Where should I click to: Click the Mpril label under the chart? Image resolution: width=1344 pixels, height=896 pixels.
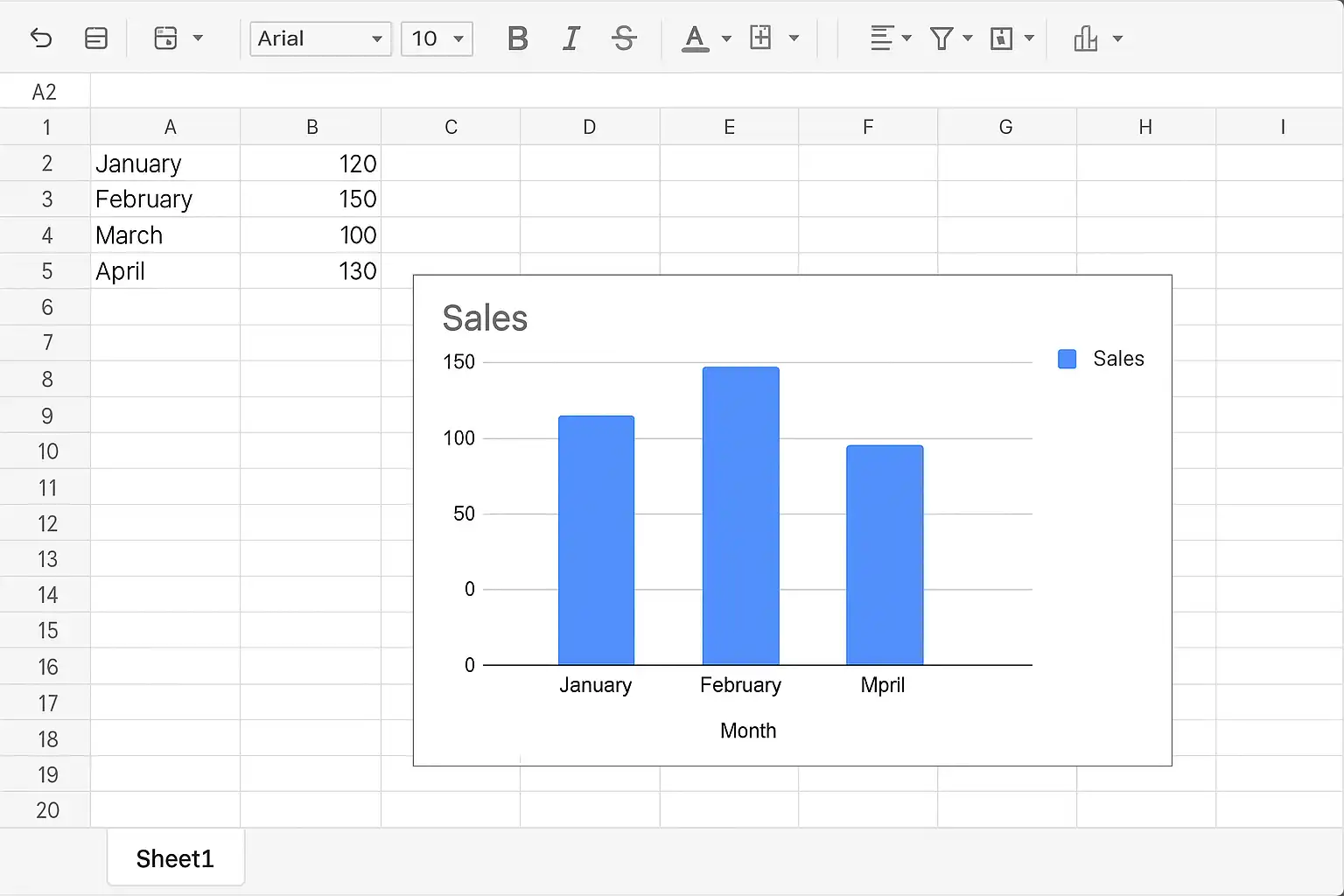(x=883, y=685)
